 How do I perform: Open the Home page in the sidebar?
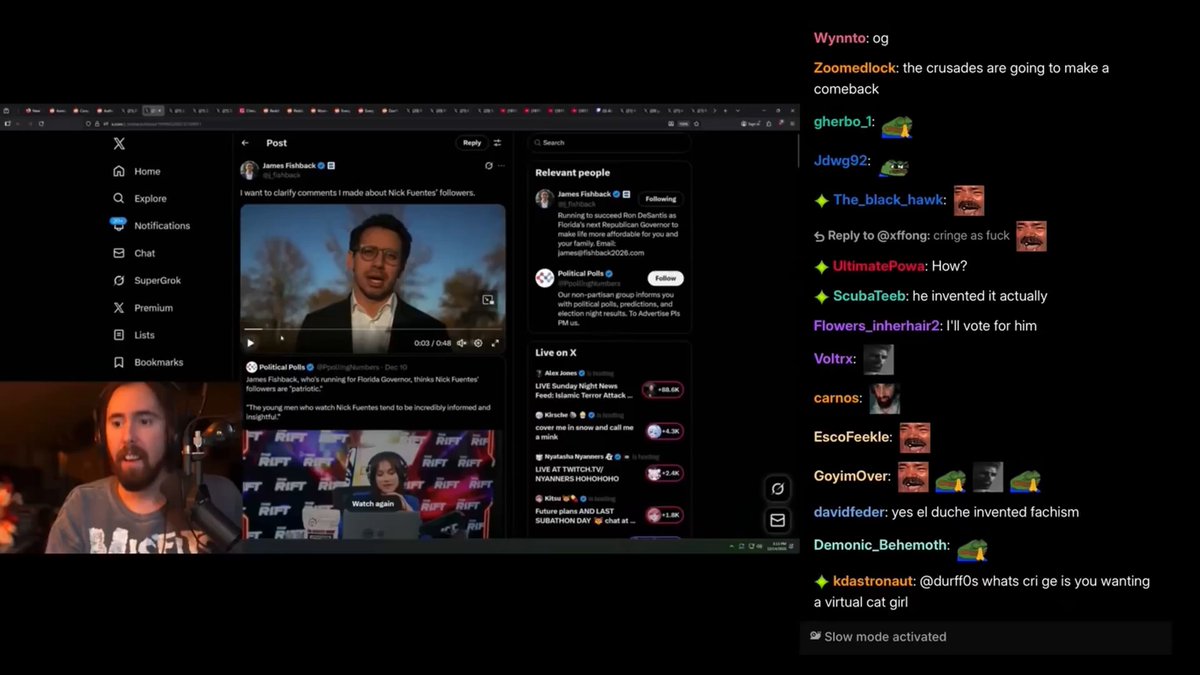137,171
